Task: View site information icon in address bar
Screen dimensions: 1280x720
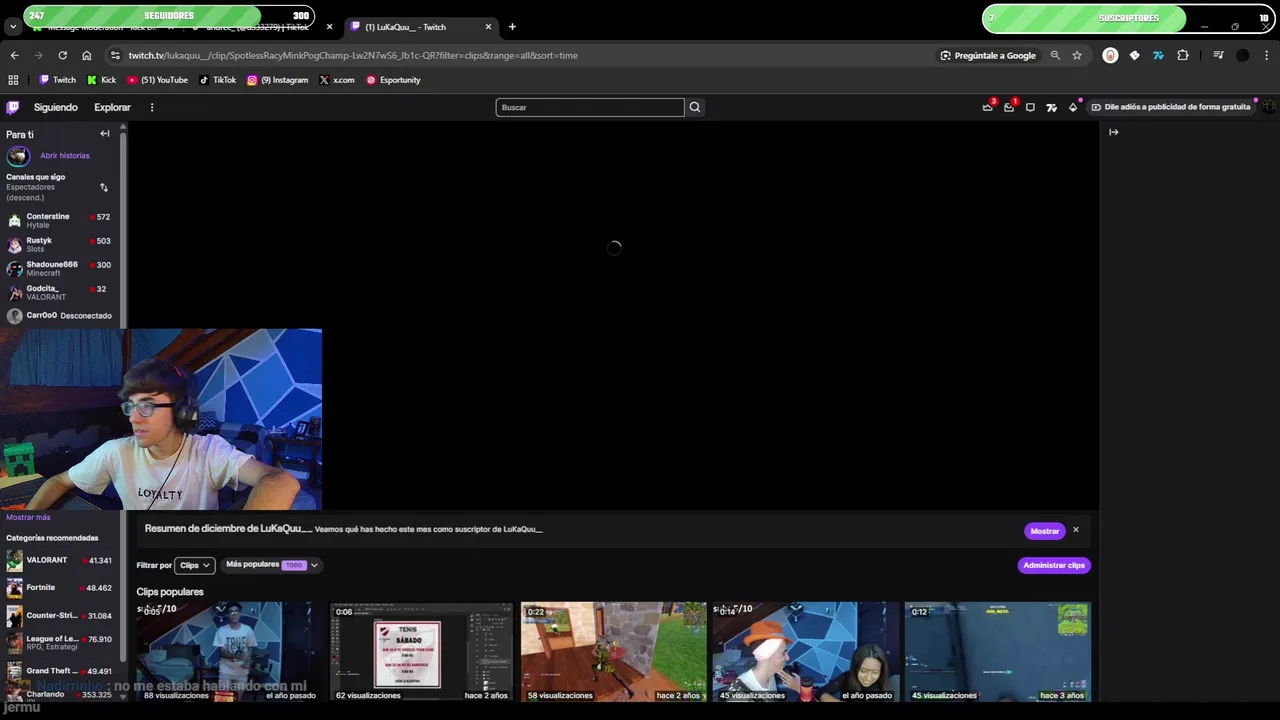Action: [115, 55]
